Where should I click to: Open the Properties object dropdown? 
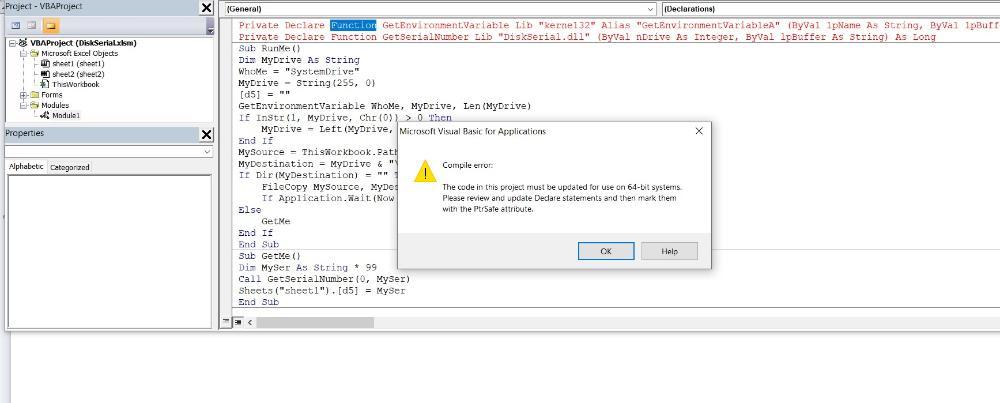(207, 152)
